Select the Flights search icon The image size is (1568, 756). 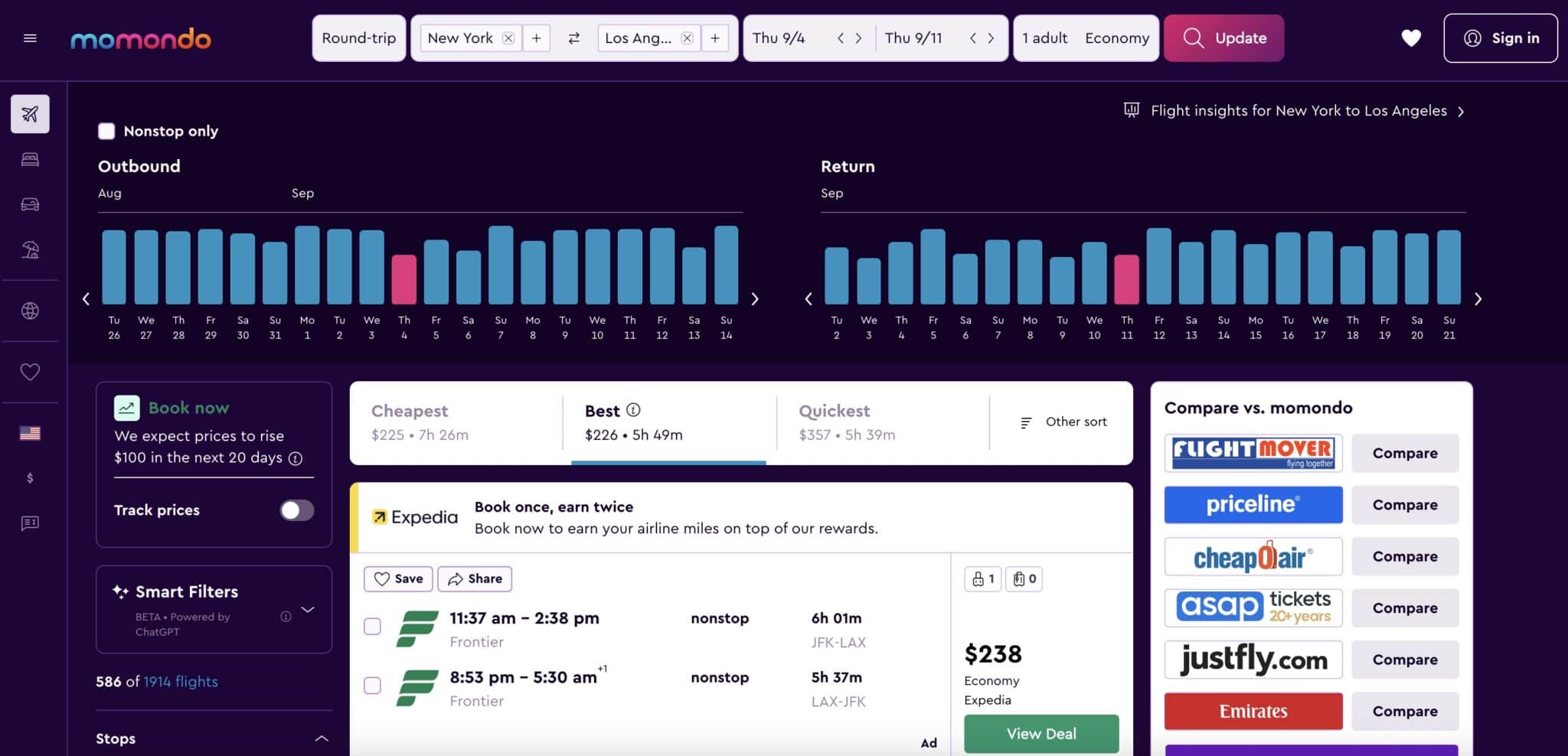pos(30,113)
